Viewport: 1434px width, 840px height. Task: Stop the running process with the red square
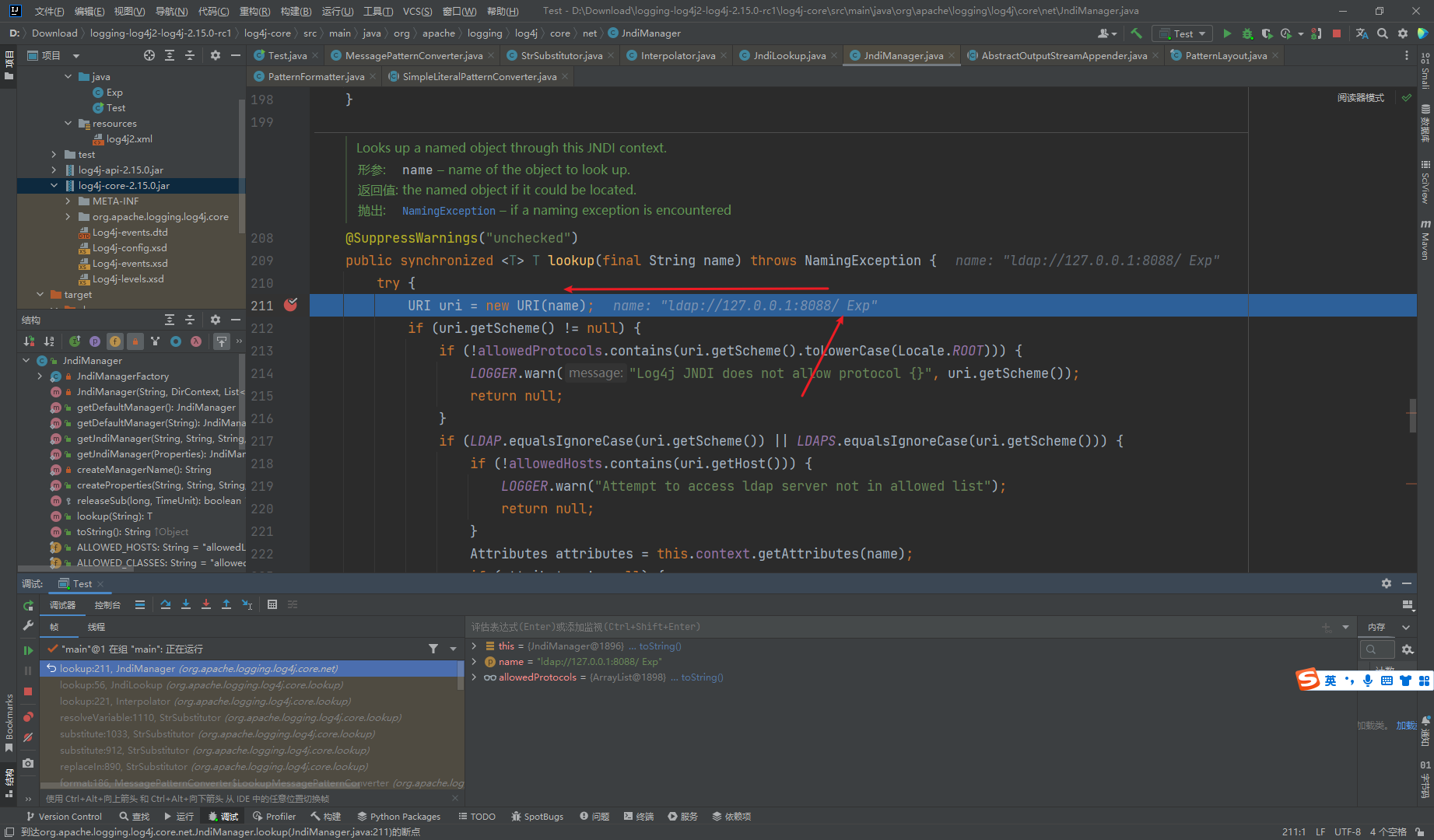1337,33
